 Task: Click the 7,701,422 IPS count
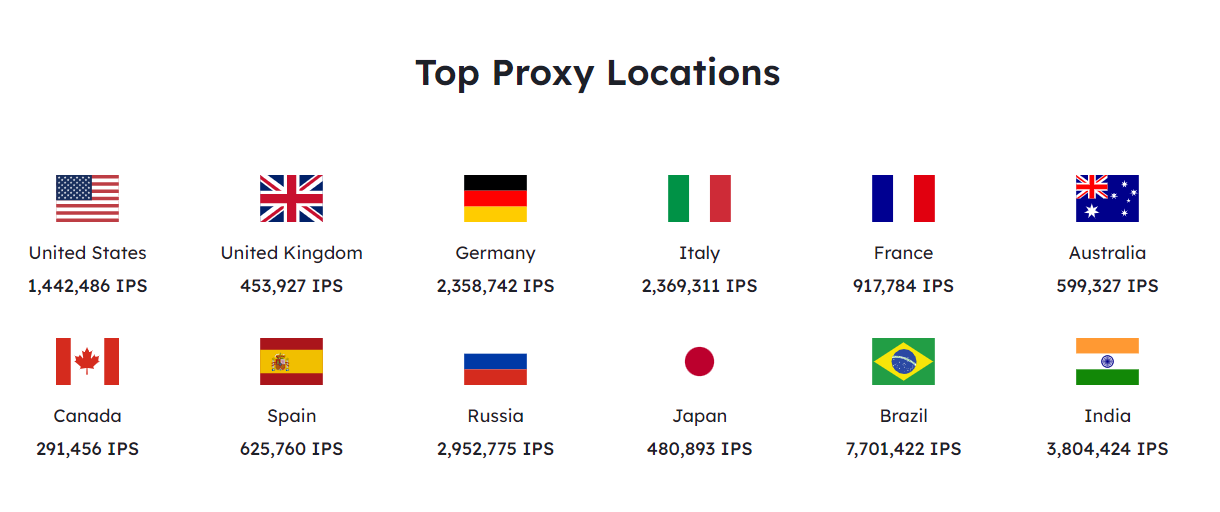pos(903,449)
